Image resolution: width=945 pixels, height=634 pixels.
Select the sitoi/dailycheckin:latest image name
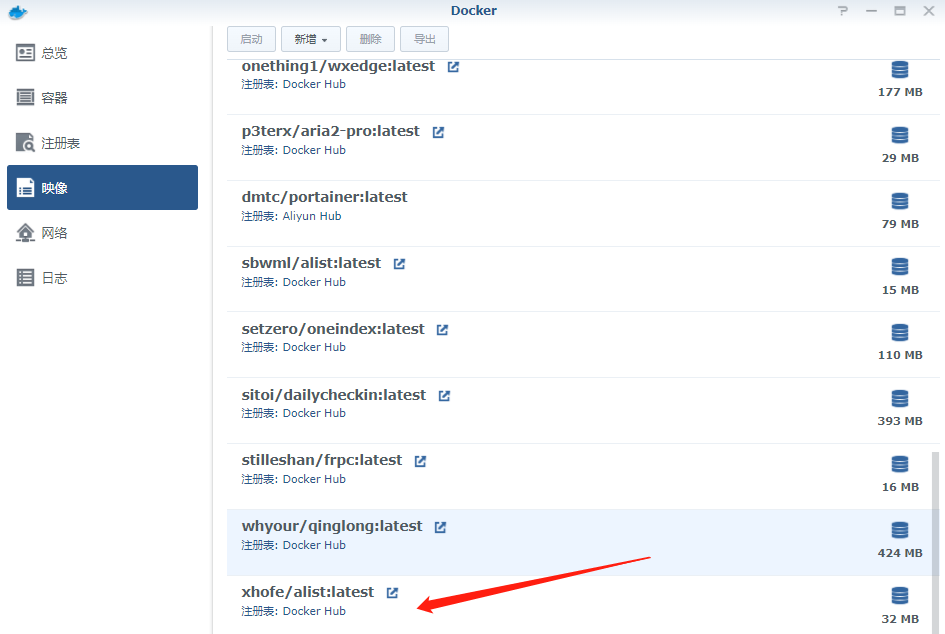click(333, 395)
